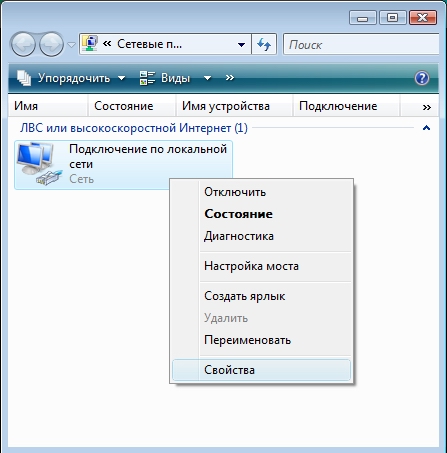The image size is (447, 453).
Task: Expand the address bar dropdown arrow
Action: [x=241, y=45]
